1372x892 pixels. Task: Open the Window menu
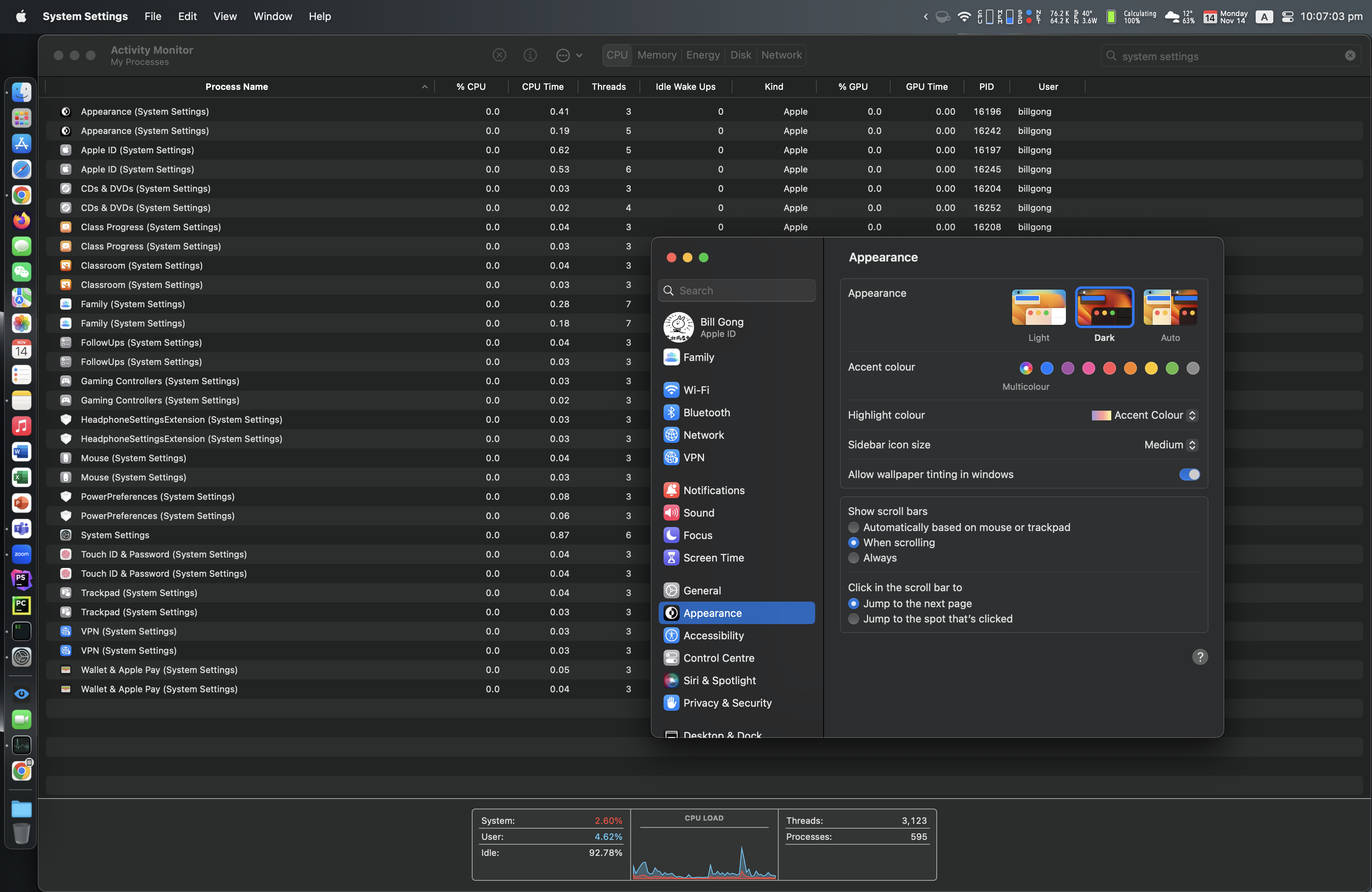click(273, 17)
